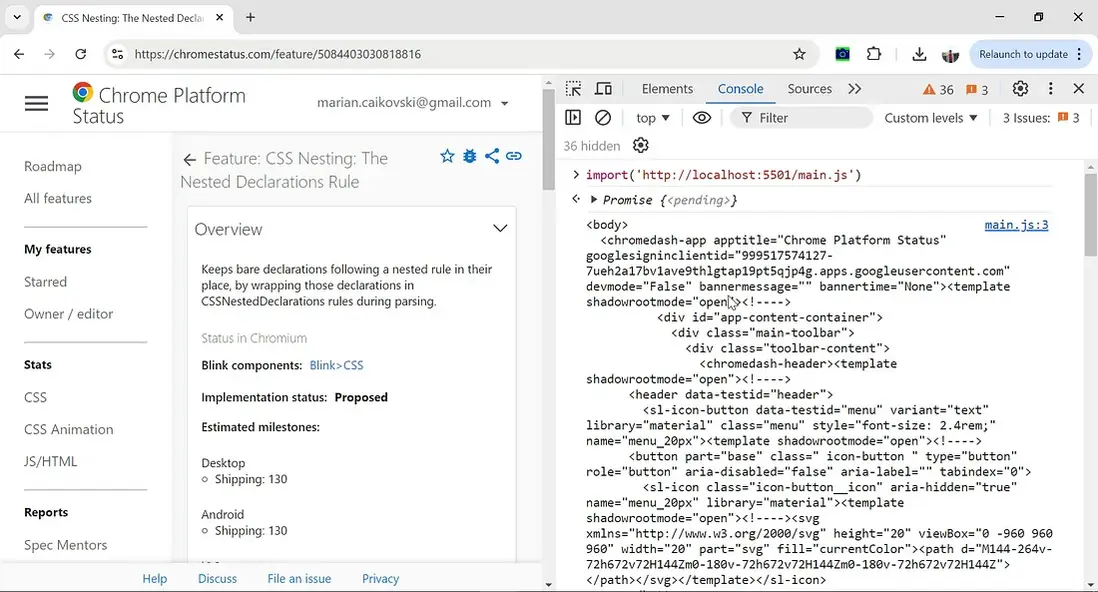This screenshot has height=592, width=1098.
Task: Click the warnings count 36 icon
Action: point(938,90)
